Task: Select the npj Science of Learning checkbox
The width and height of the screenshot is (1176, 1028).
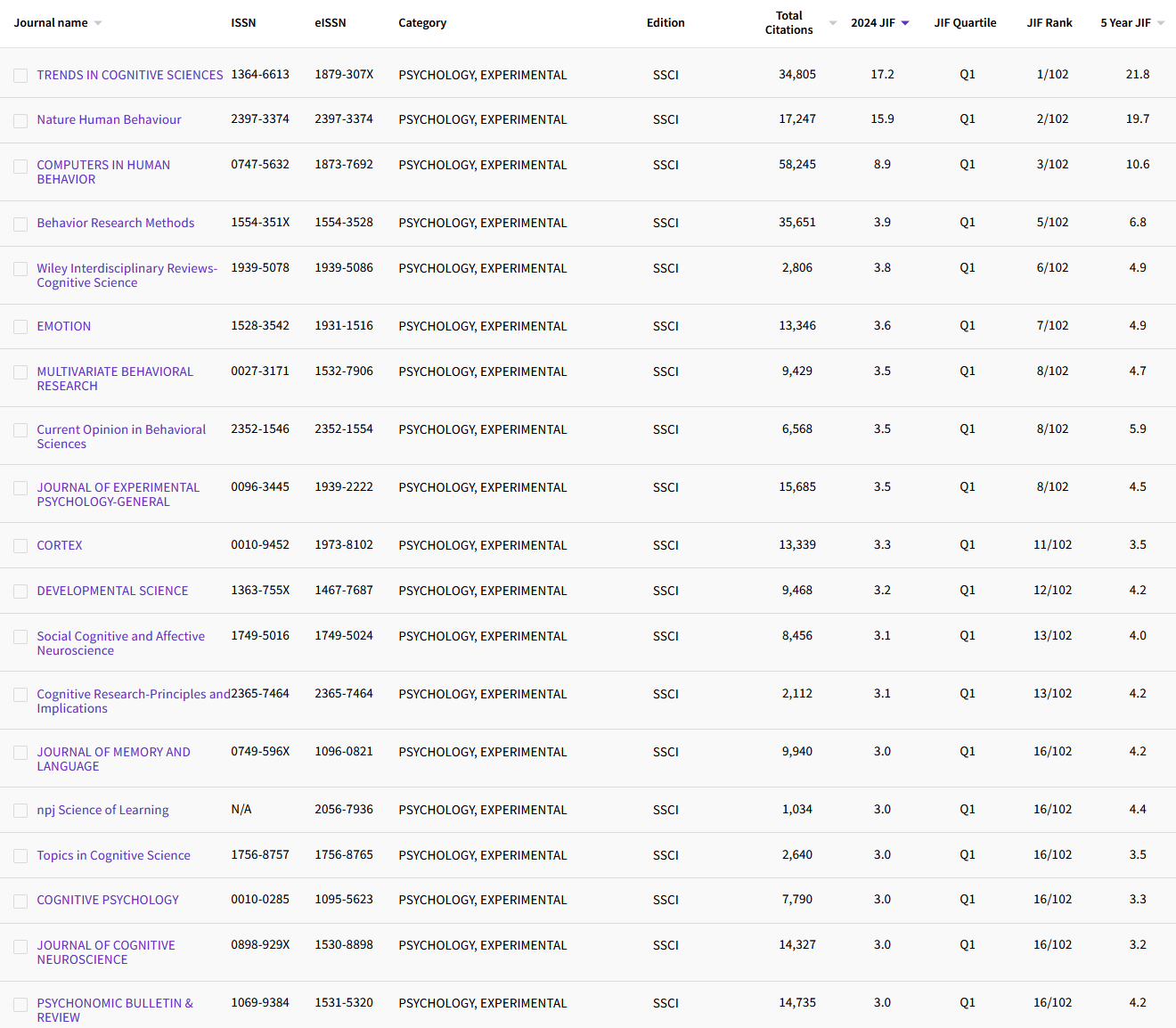Action: tap(20, 811)
